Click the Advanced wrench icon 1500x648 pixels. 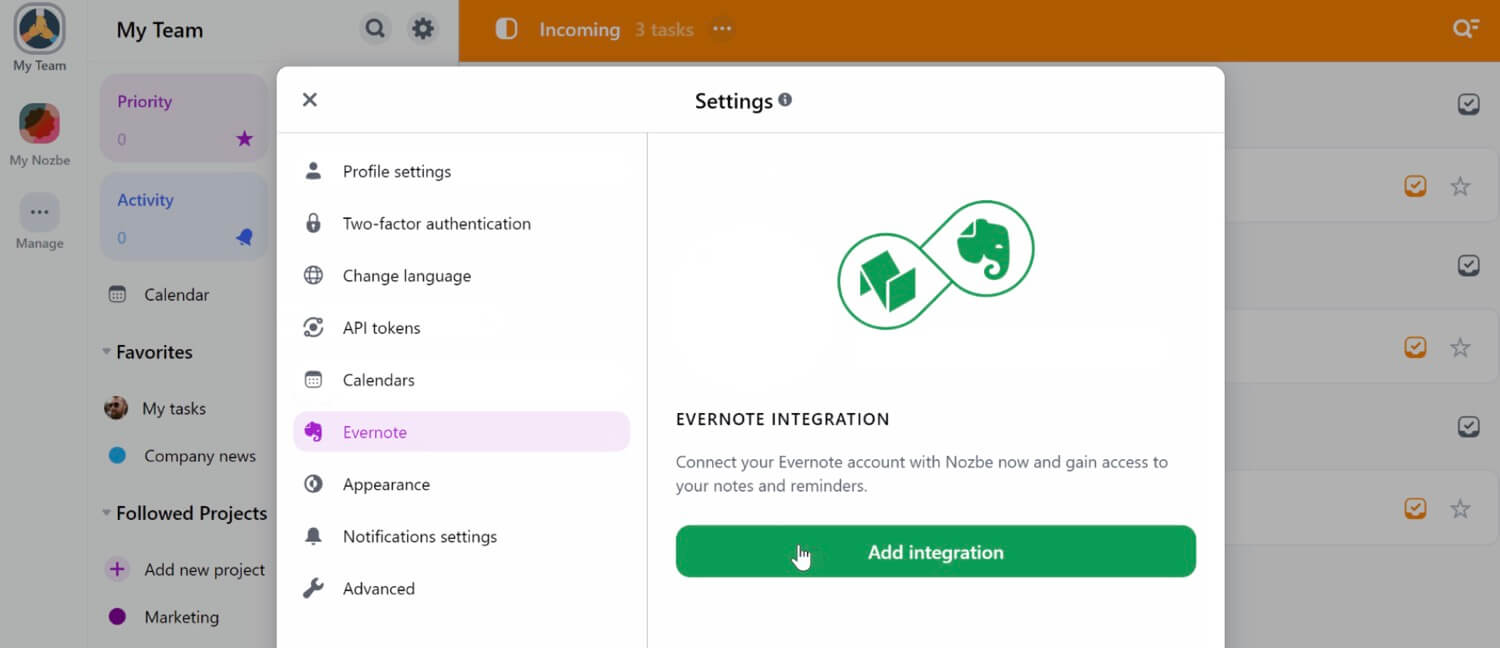pos(313,588)
